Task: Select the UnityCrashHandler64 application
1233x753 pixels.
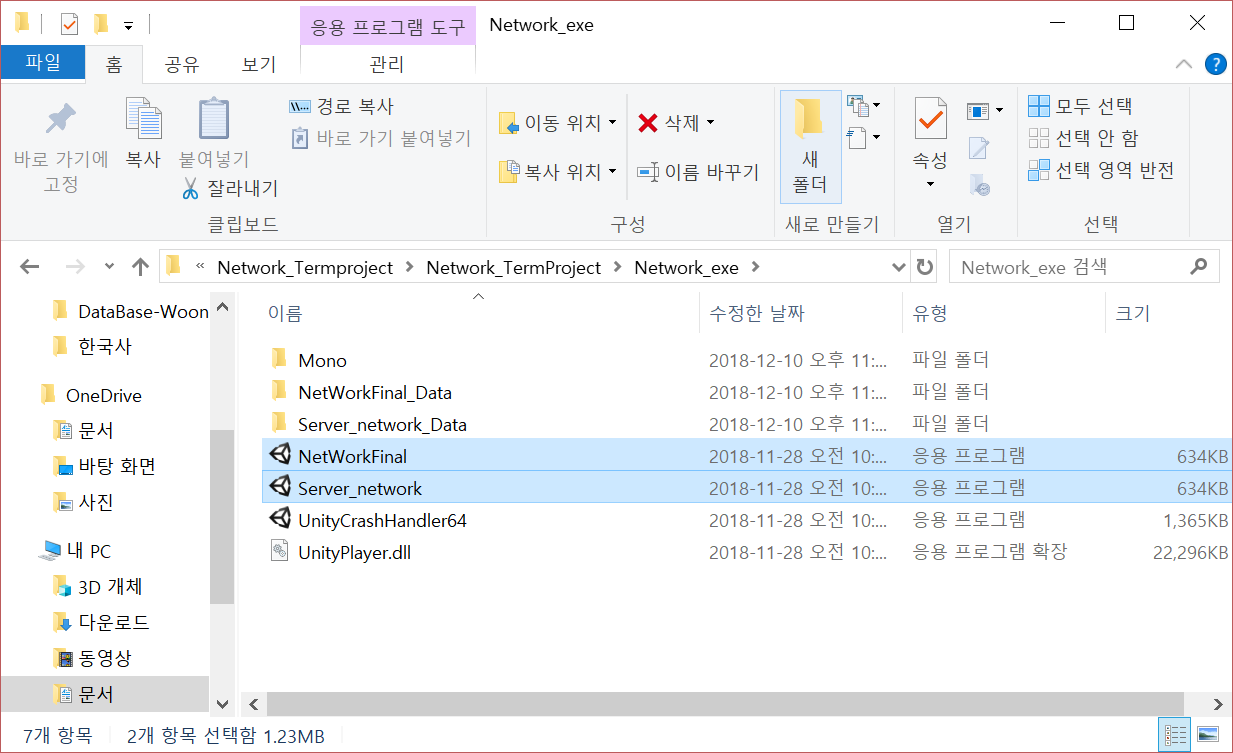Action: [x=382, y=520]
